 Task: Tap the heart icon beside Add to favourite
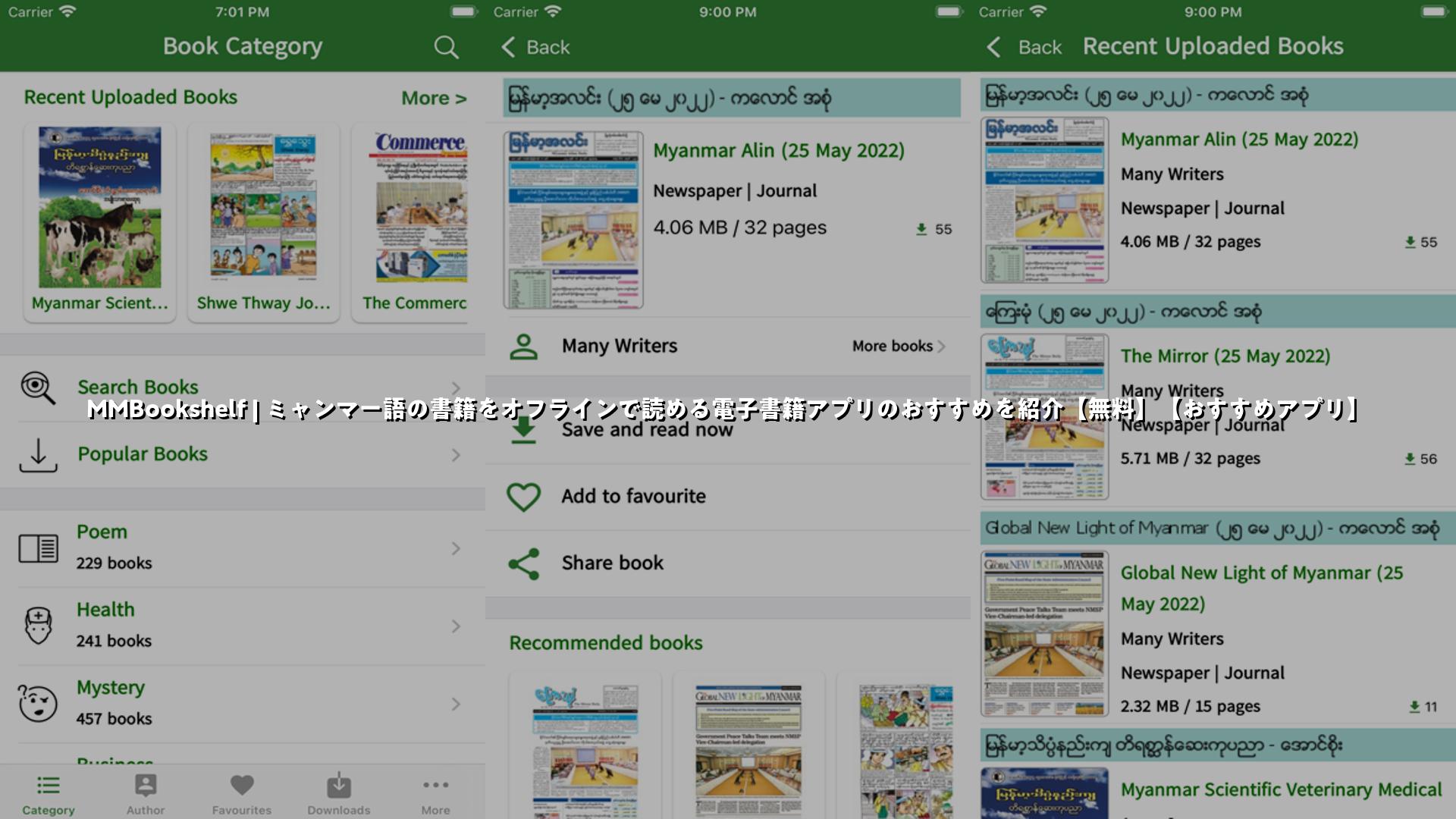tap(523, 497)
